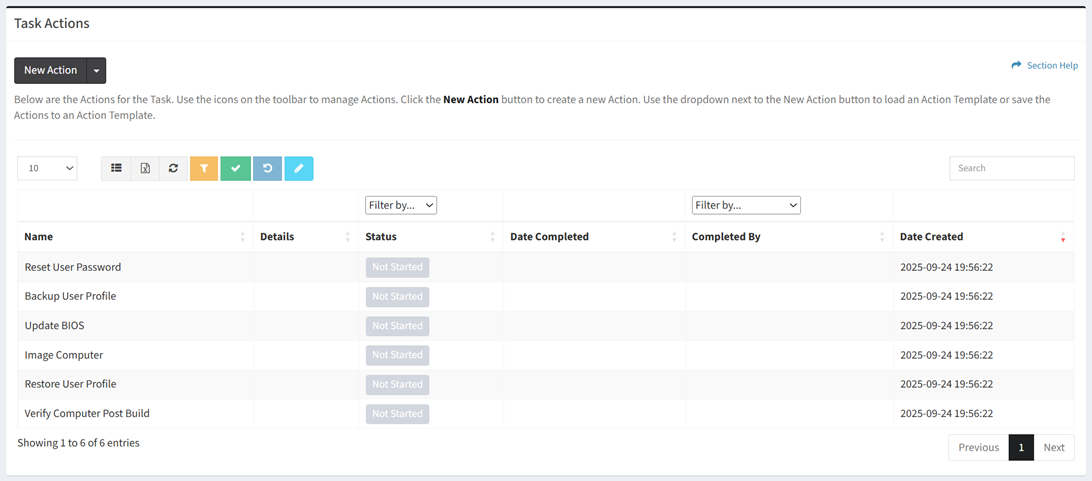
Task: Click the green checkmark complete button
Action: [x=235, y=168]
